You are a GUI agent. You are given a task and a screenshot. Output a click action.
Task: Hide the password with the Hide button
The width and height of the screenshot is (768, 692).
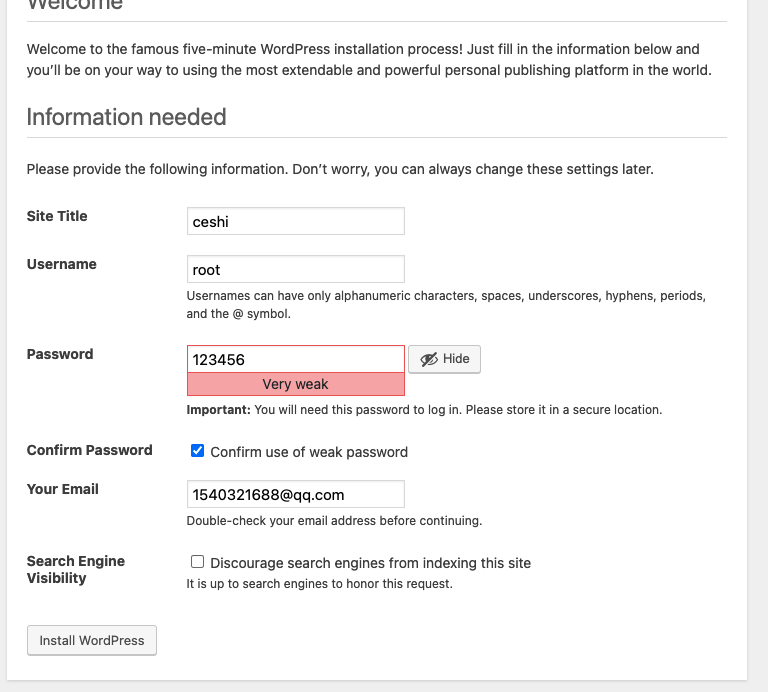(444, 359)
